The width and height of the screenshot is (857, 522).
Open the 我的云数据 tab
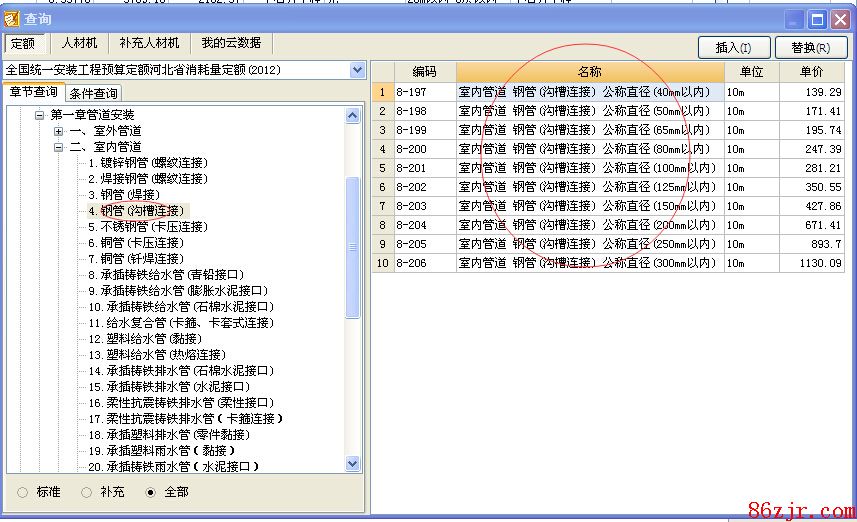[x=231, y=44]
